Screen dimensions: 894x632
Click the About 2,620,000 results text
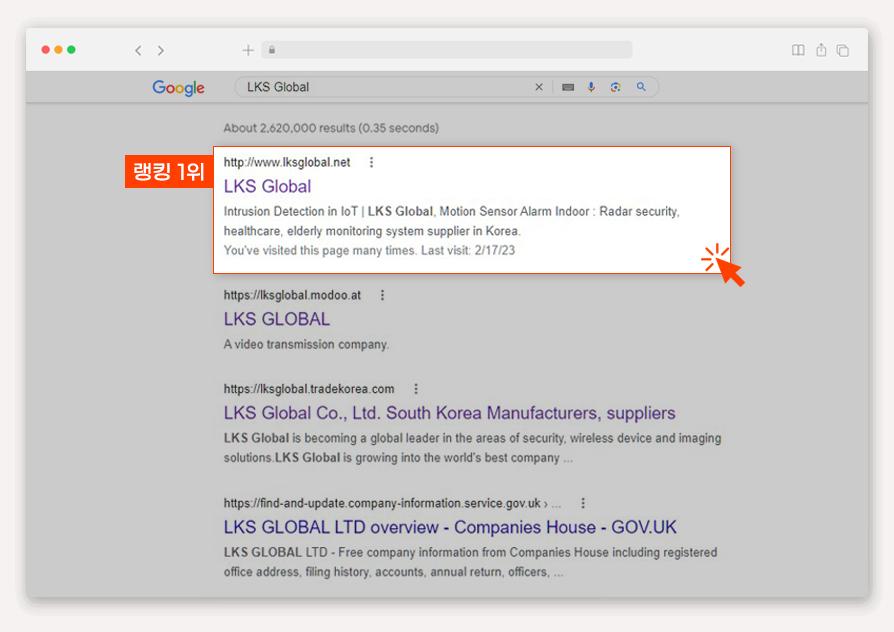[x=331, y=128]
